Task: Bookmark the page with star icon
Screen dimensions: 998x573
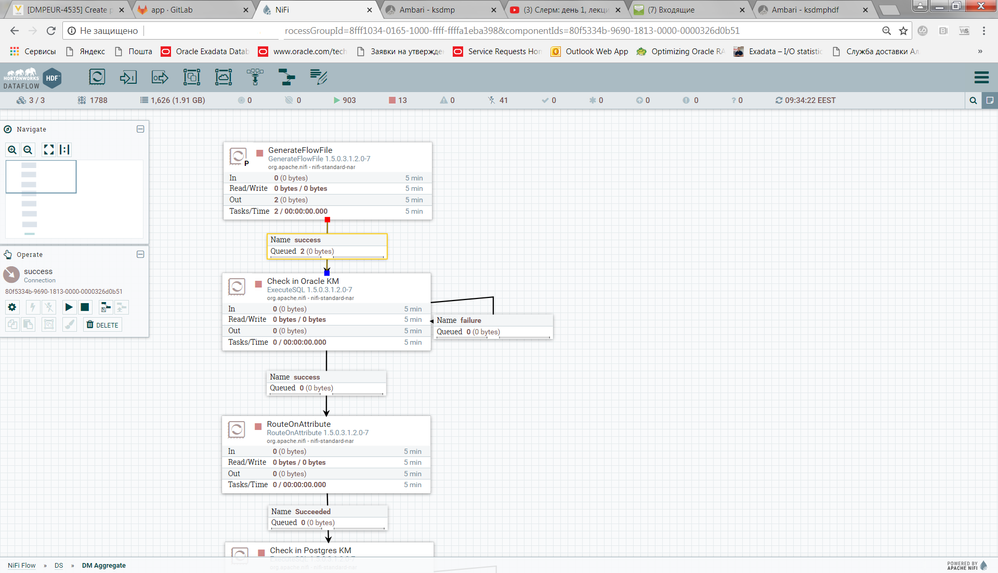Action: pyautogui.click(x=903, y=31)
